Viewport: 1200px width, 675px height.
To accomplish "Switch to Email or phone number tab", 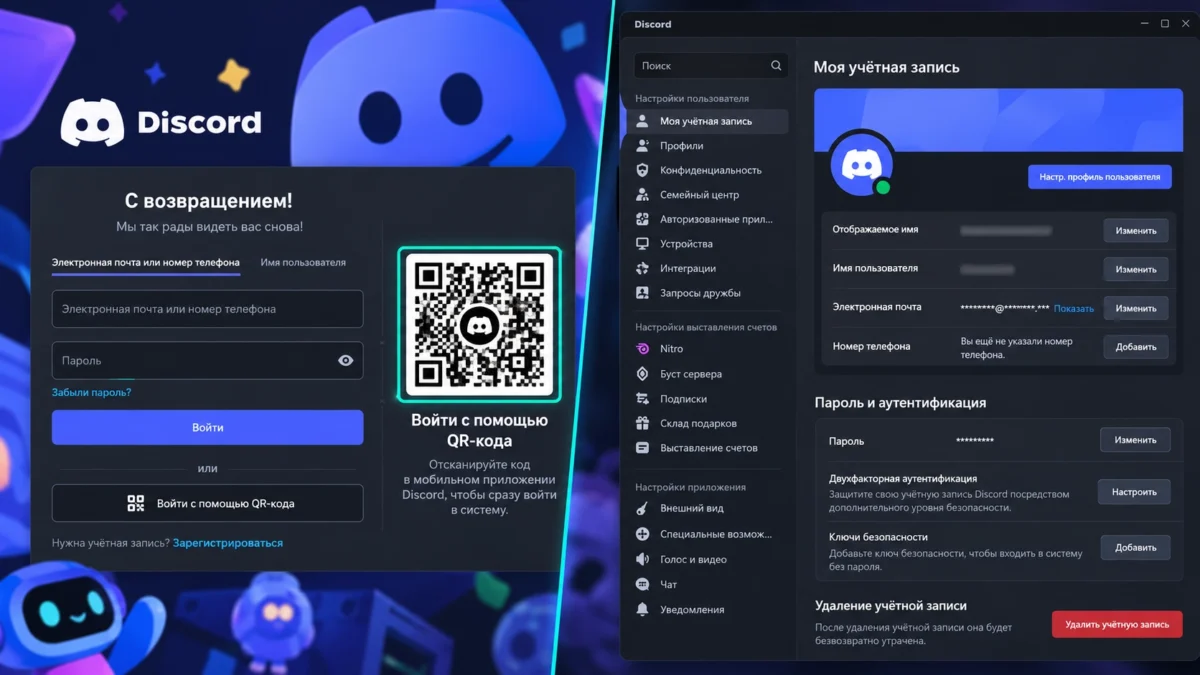I will [x=146, y=263].
